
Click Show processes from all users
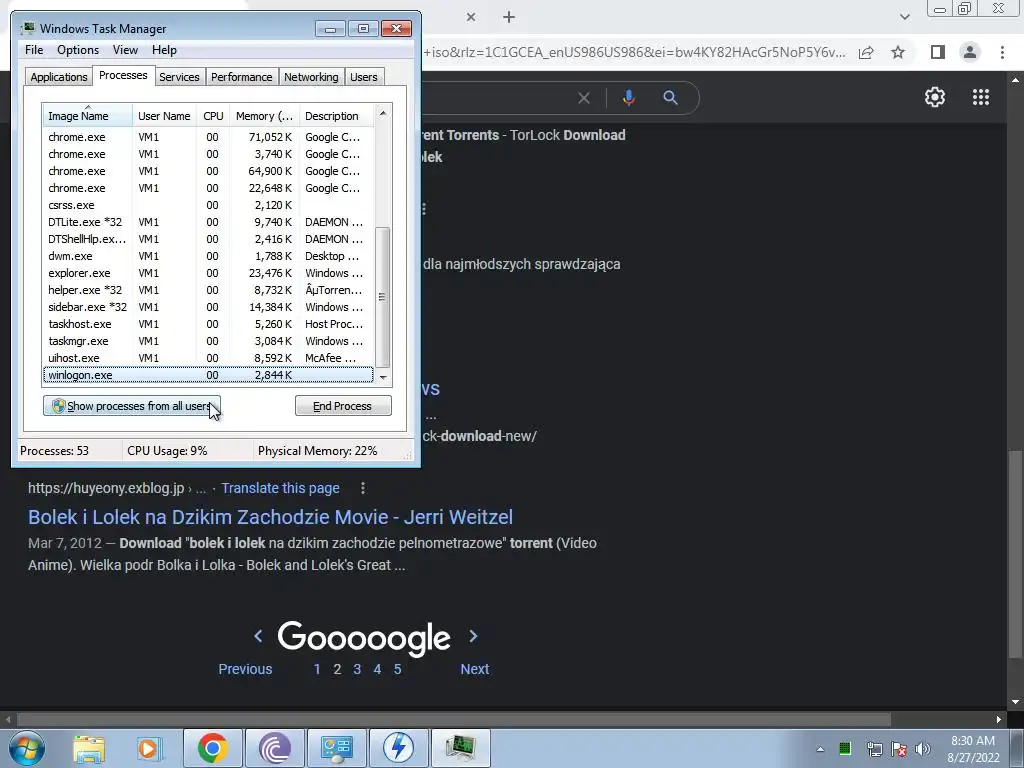[x=132, y=406]
